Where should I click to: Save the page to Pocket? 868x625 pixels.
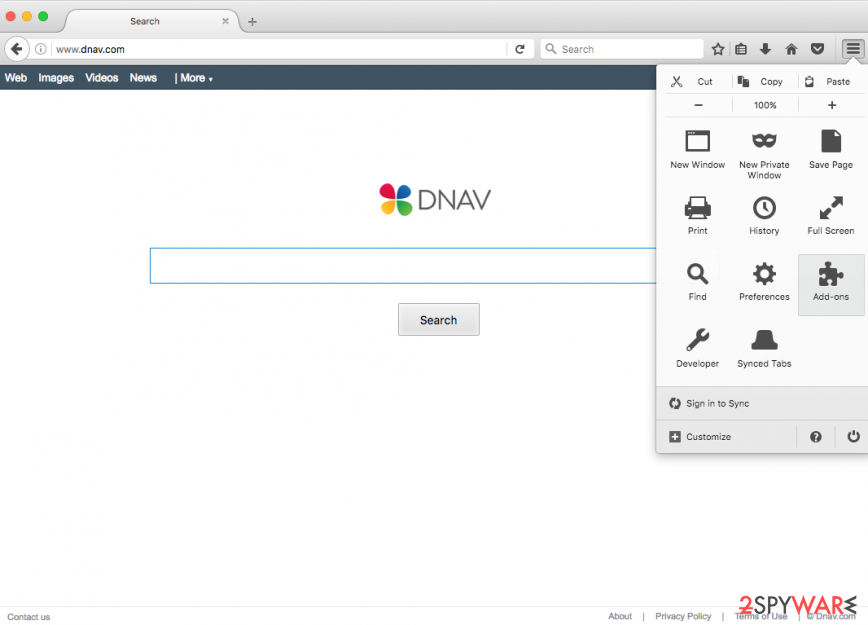818,48
